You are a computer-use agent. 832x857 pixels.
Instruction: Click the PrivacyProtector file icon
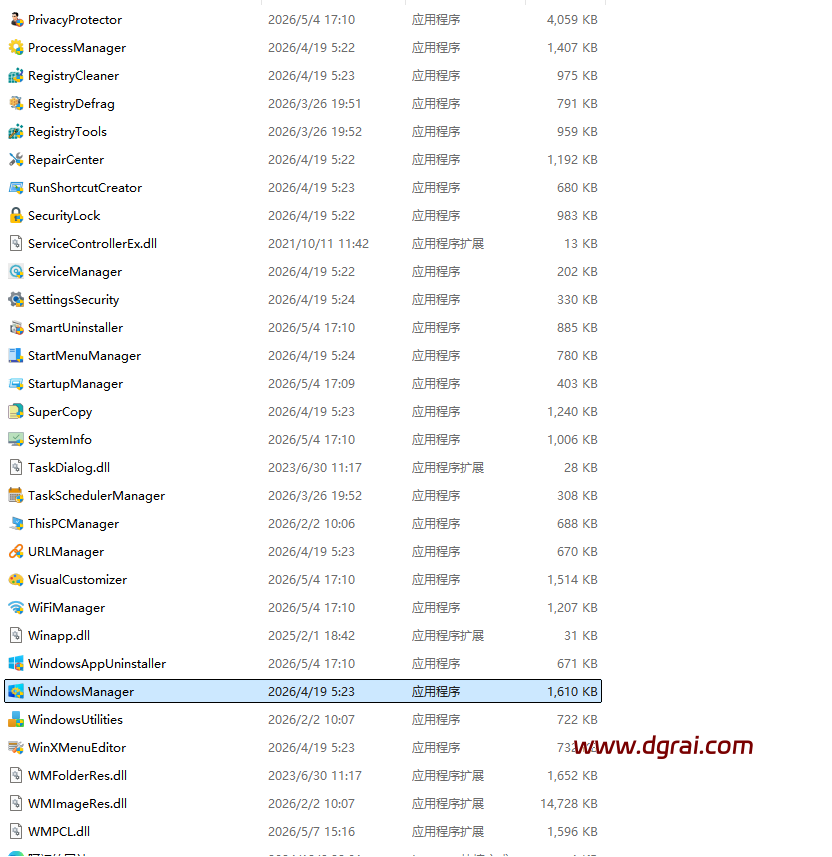click(16, 20)
